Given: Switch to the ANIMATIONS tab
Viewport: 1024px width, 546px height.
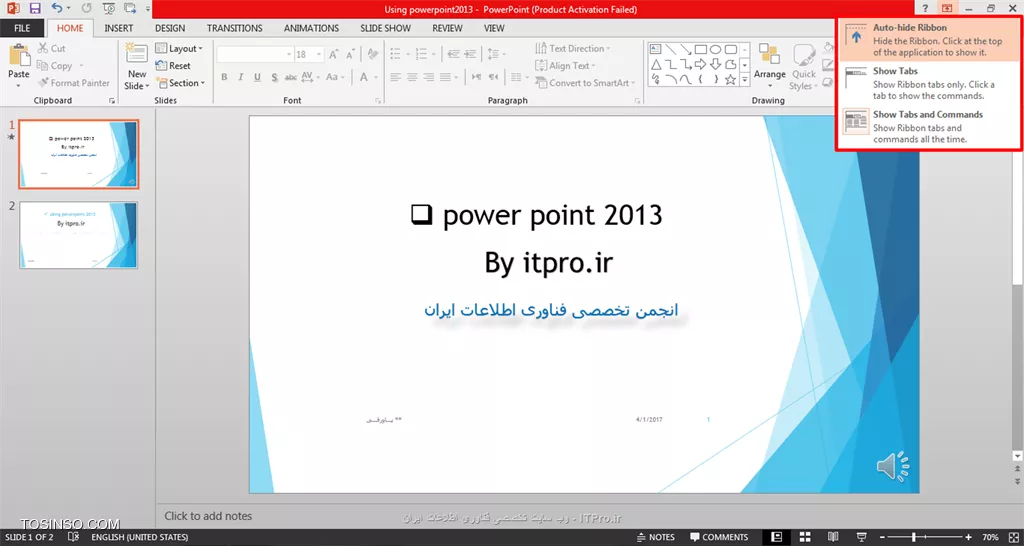Looking at the screenshot, I should click(x=312, y=28).
